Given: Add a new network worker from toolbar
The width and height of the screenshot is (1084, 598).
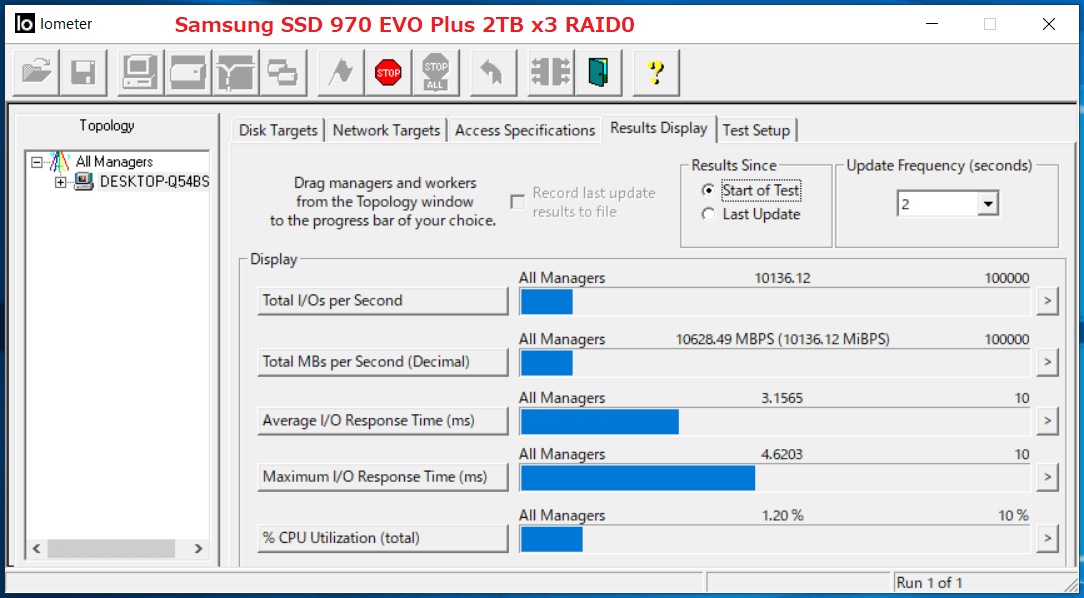Looking at the screenshot, I should [x=236, y=72].
